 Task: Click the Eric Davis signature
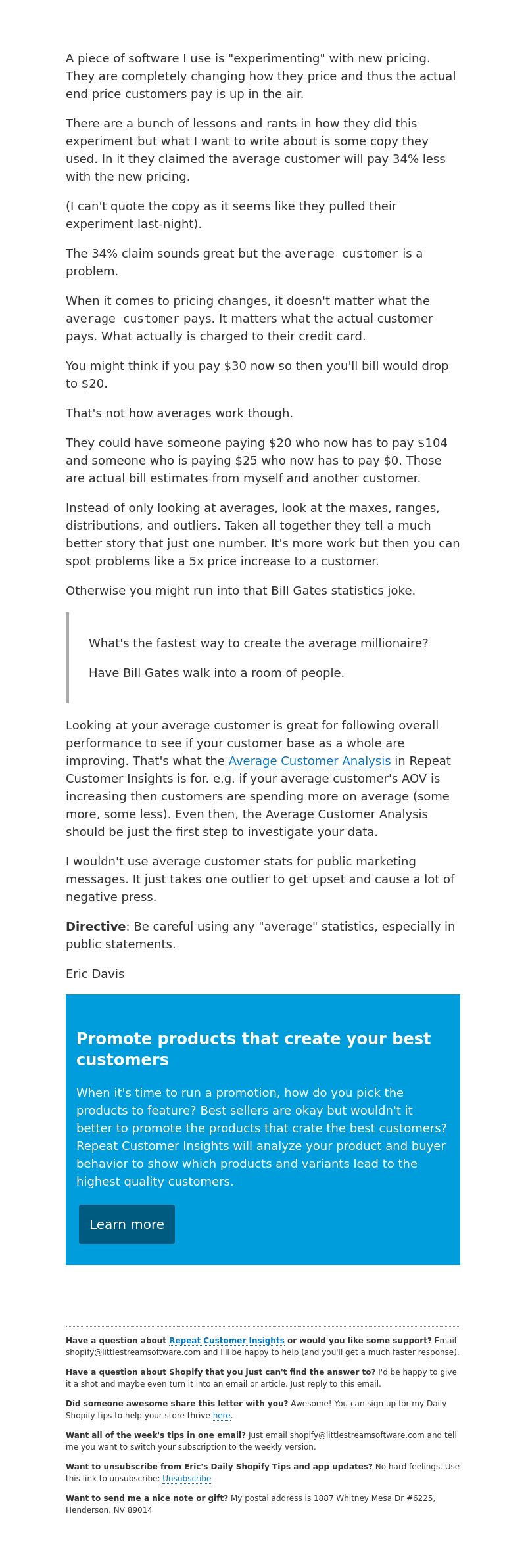pos(95,974)
